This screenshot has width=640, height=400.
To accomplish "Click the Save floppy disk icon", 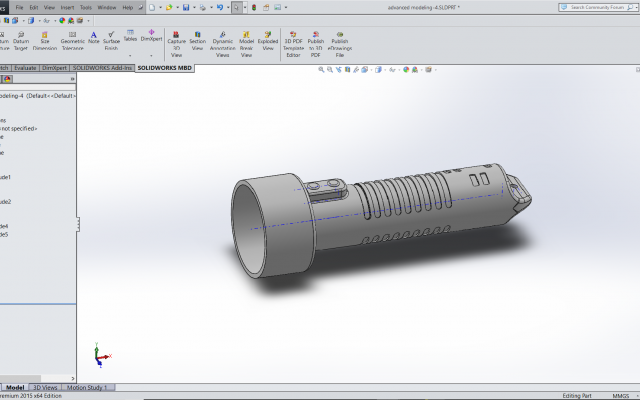I will pos(186,7).
